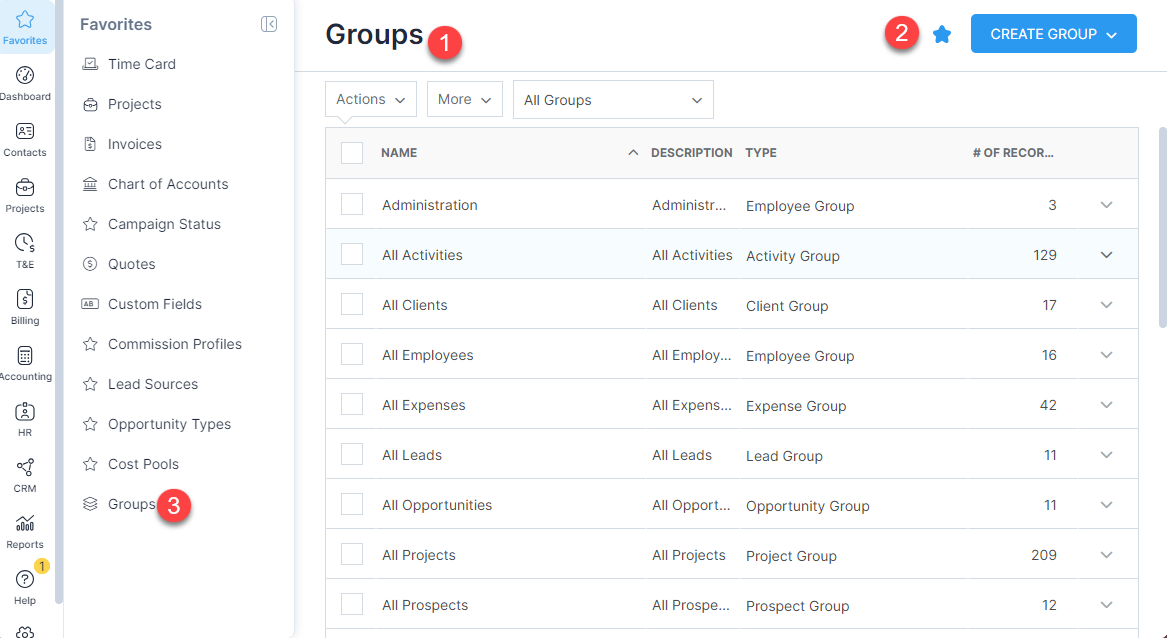Check the All Projects row checkbox
Image resolution: width=1167 pixels, height=638 pixels.
click(352, 554)
